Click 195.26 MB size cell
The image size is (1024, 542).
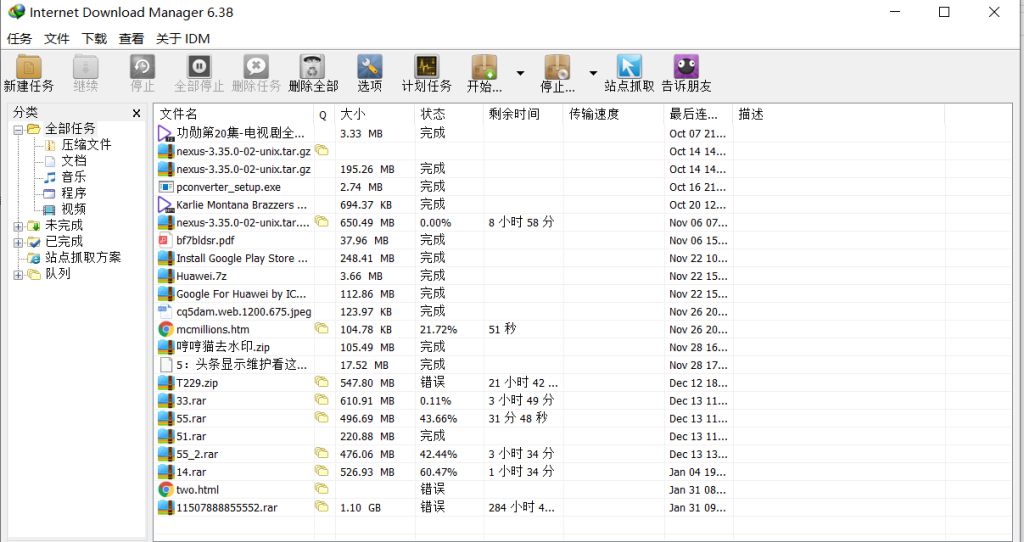[367, 169]
